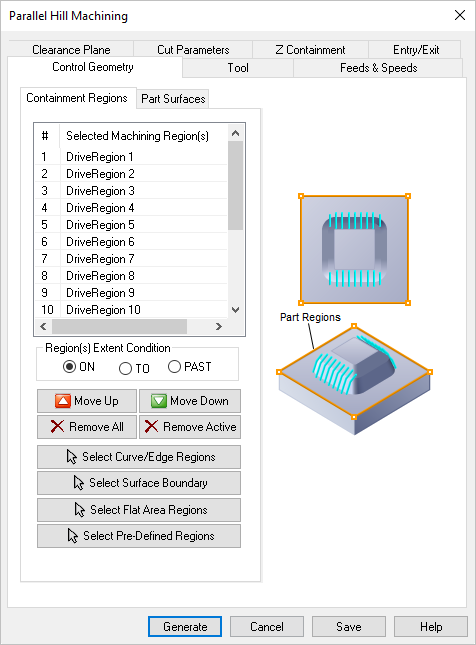Select DriveRegion 10 in the list

coord(131,310)
